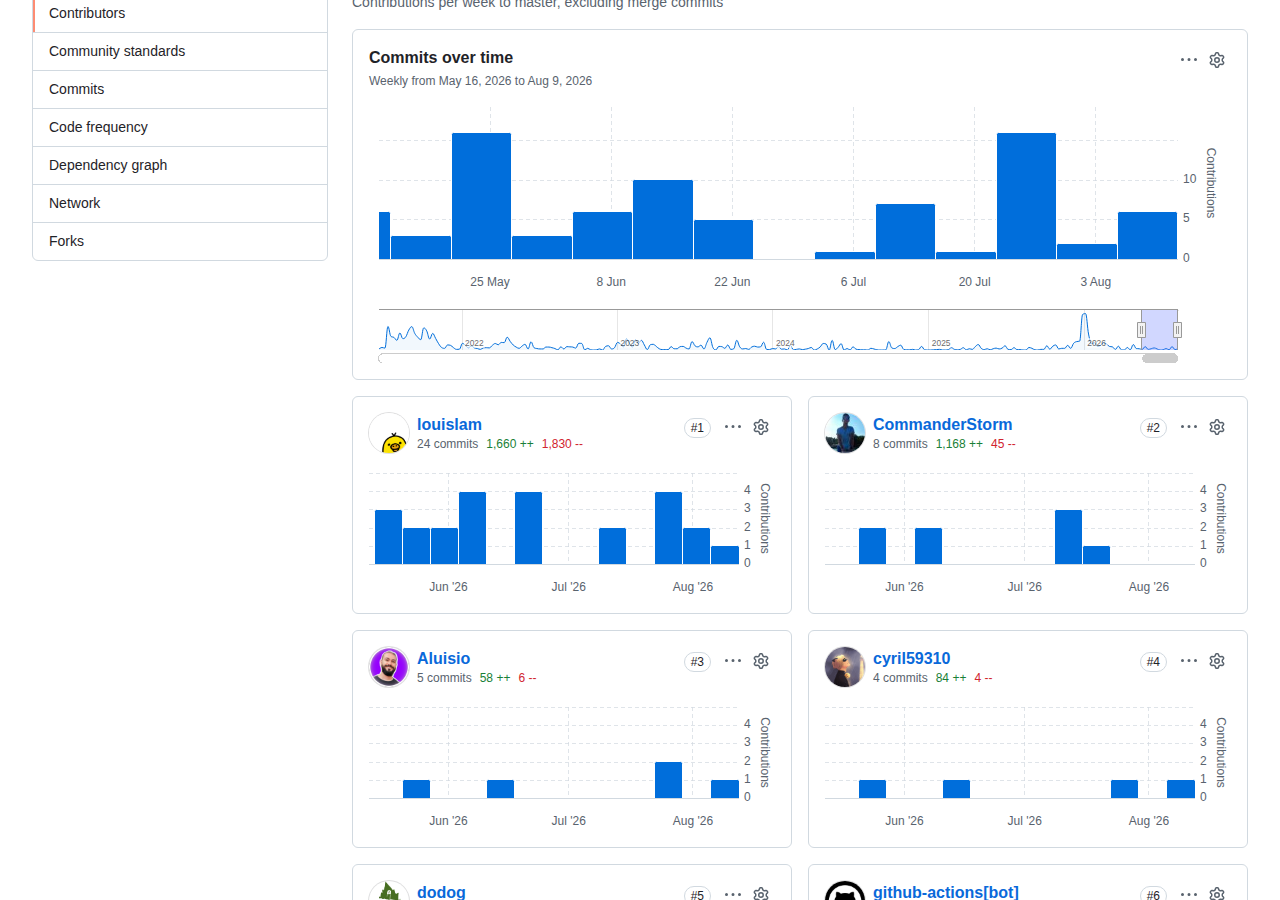
Task: Click the settings gear on louislam's card
Action: coord(761,427)
